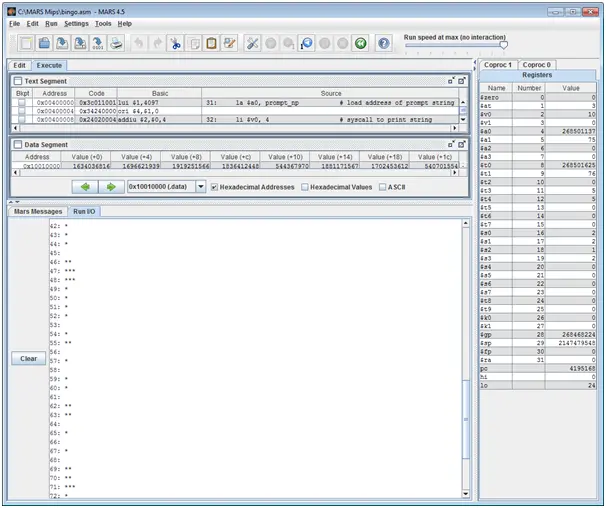Select the Run I/O tab
Screen dimensions: 606x508
coord(84,211)
